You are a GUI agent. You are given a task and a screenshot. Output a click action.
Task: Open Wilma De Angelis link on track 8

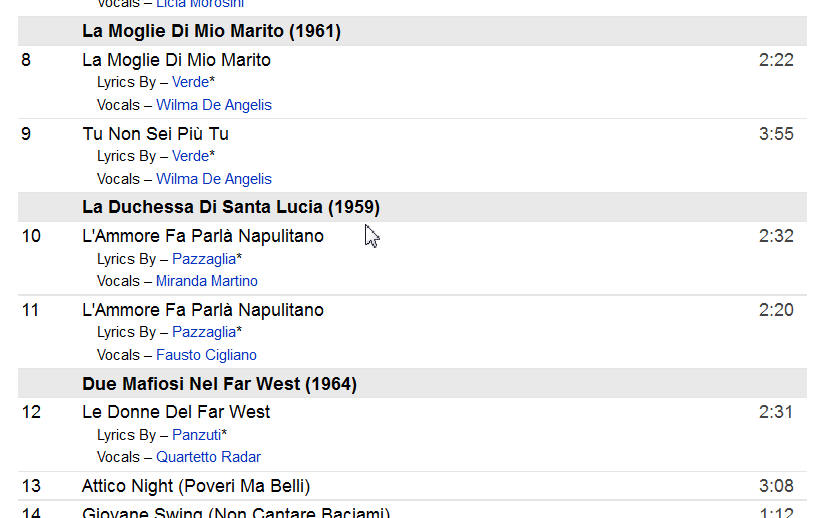pos(214,105)
